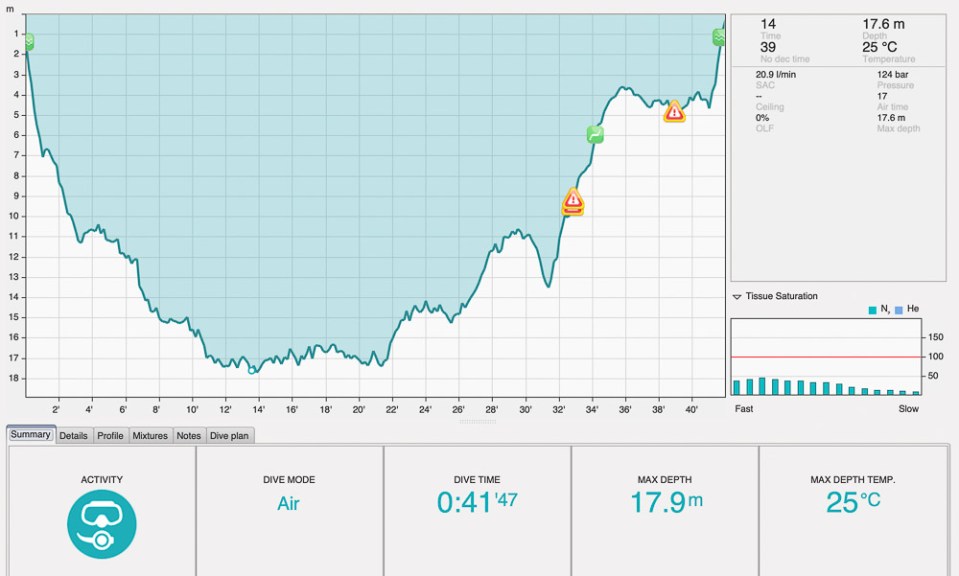This screenshot has width=959, height=576.
Task: Select the Summary tab
Action: click(31, 435)
